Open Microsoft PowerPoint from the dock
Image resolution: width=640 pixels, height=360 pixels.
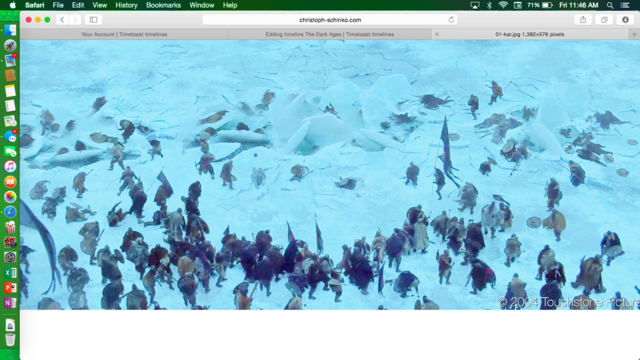(x=10, y=287)
